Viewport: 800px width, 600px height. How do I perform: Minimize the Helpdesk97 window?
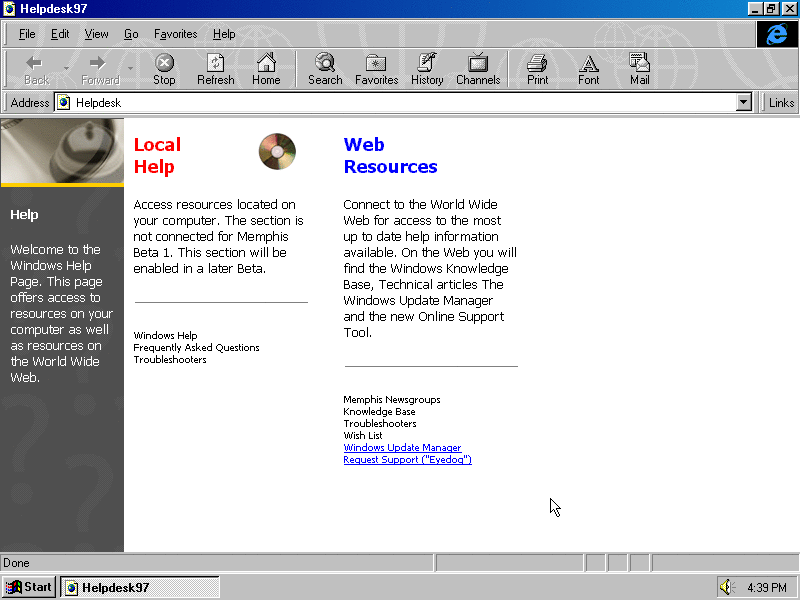tap(756, 9)
